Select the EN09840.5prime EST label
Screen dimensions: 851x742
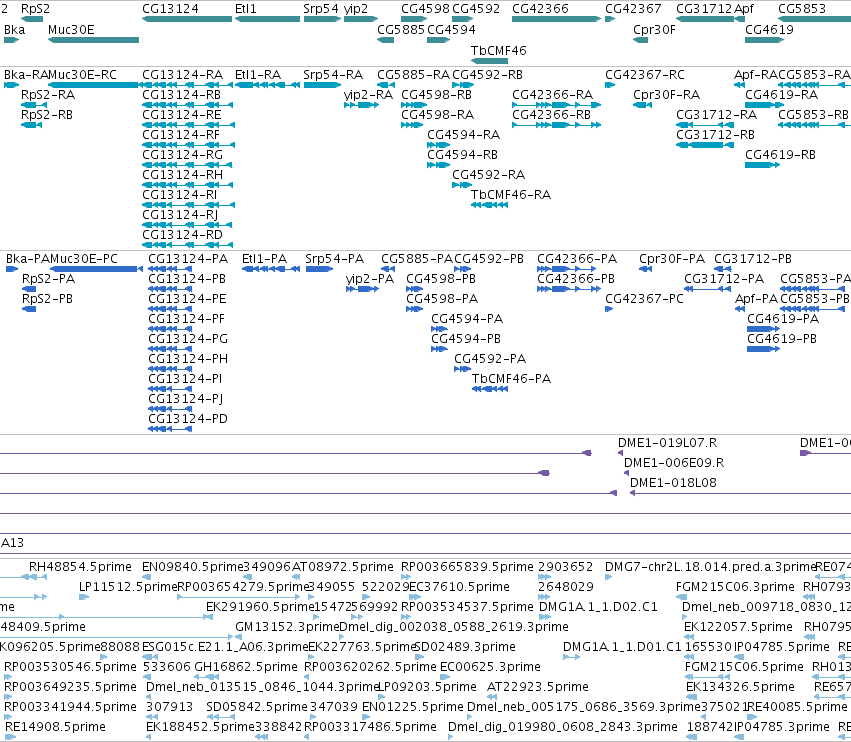point(193,567)
